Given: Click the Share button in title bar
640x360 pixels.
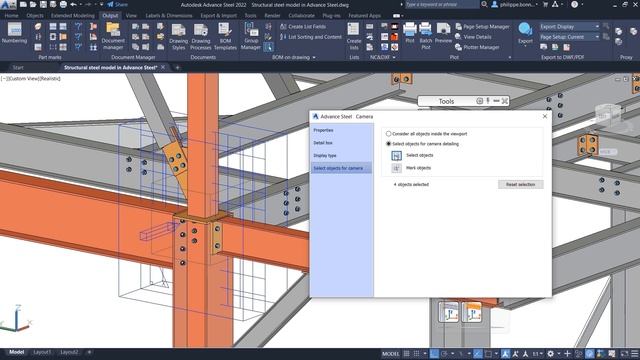Looking at the screenshot, I should click(118, 4).
